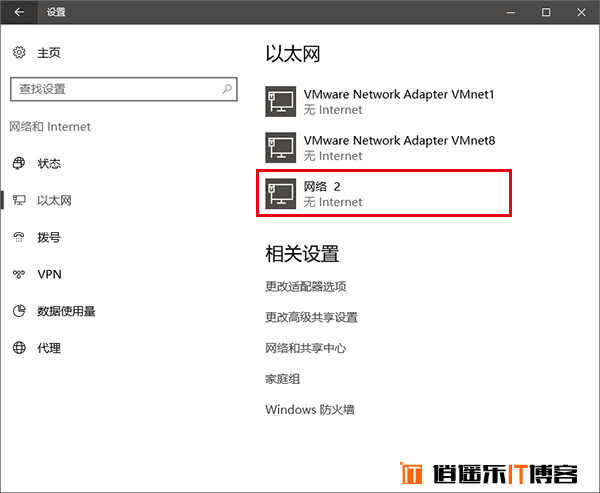Open 更改适配器选项 link
This screenshot has width=600, height=493.
pyautogui.click(x=306, y=286)
